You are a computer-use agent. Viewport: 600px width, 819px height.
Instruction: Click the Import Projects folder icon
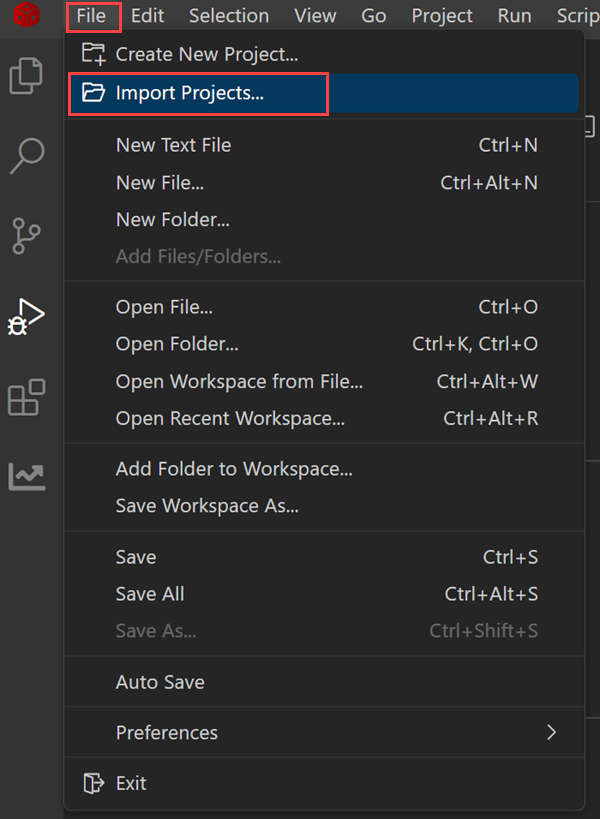click(x=93, y=92)
